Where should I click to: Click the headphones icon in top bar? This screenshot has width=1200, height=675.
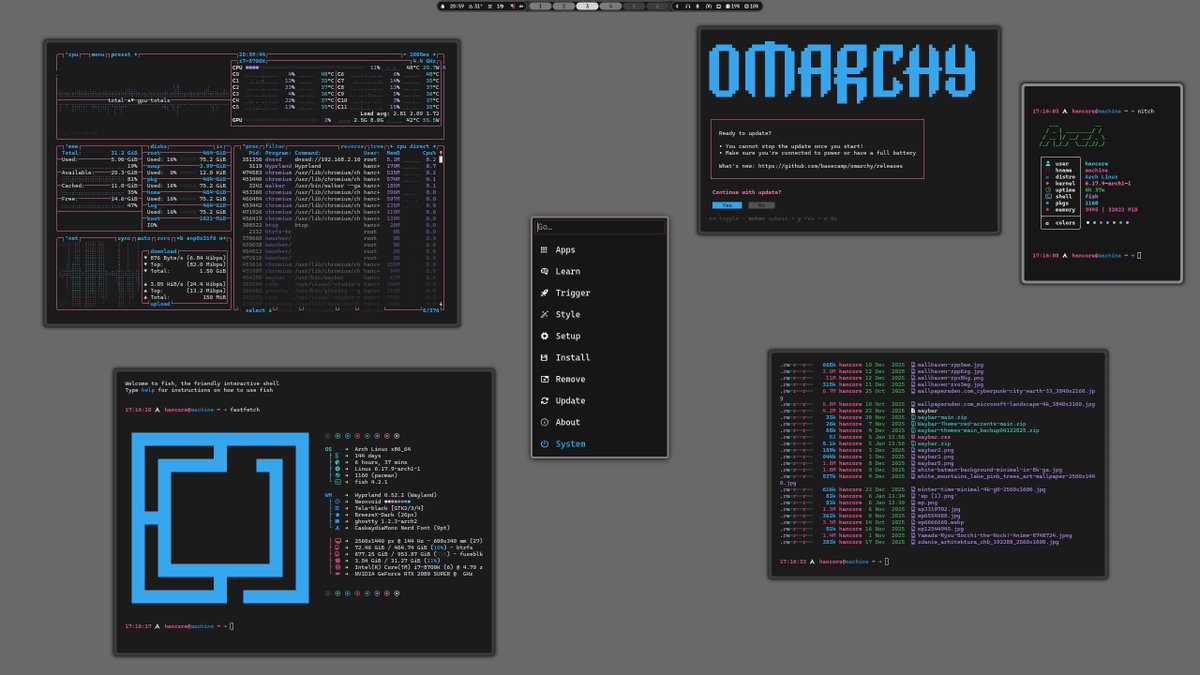click(x=688, y=6)
